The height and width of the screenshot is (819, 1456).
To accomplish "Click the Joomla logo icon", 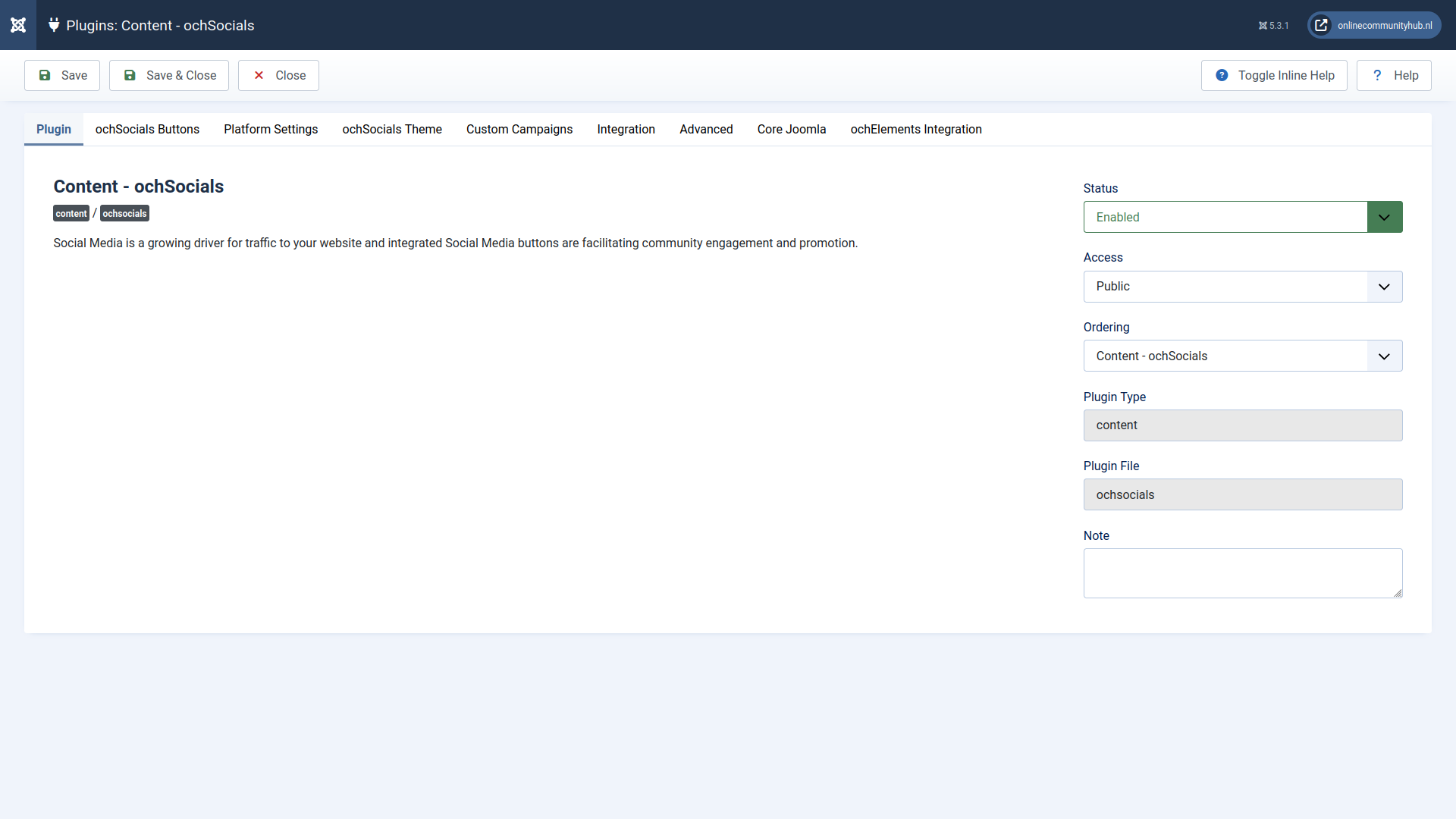I will point(18,25).
